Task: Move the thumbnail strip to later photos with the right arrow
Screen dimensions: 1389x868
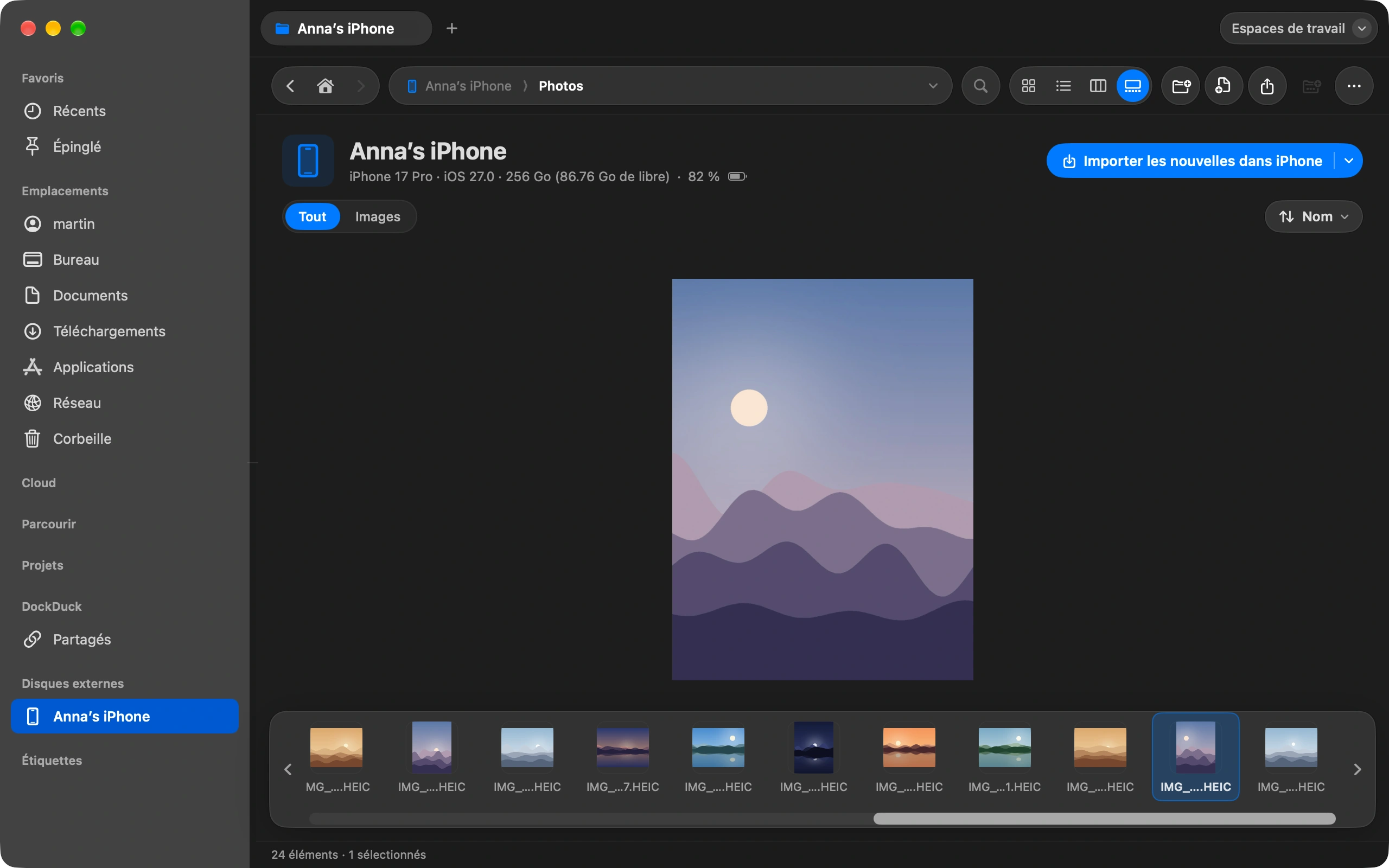Action: tap(1358, 769)
